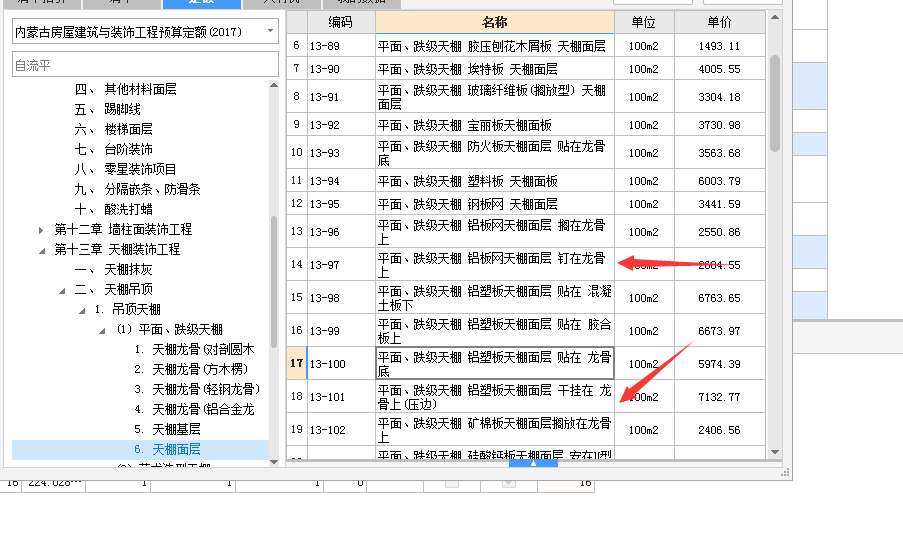903x547 pixels.
Task: Click price cell 7132.77
Action: coord(719,397)
